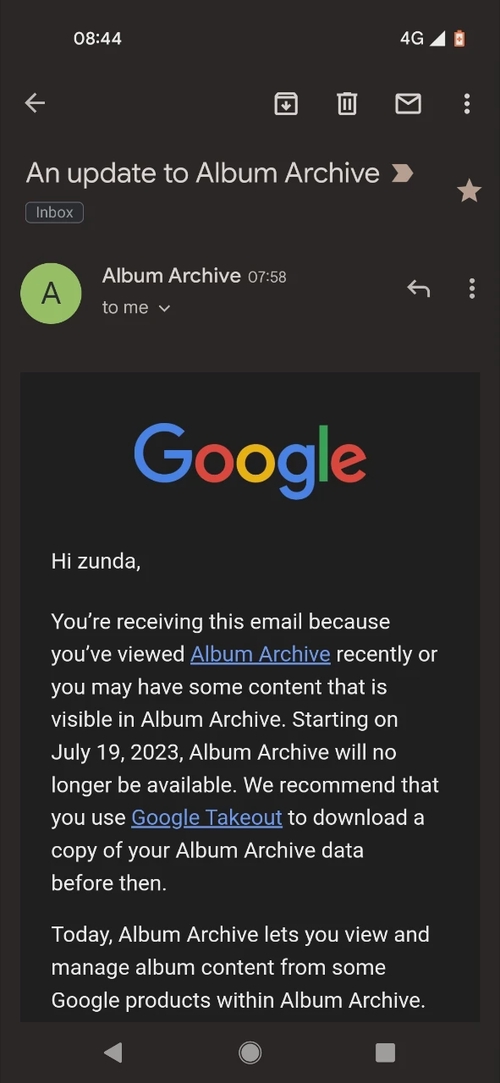Tap Android home circle button
This screenshot has width=500, height=1083.
pyautogui.click(x=250, y=1052)
